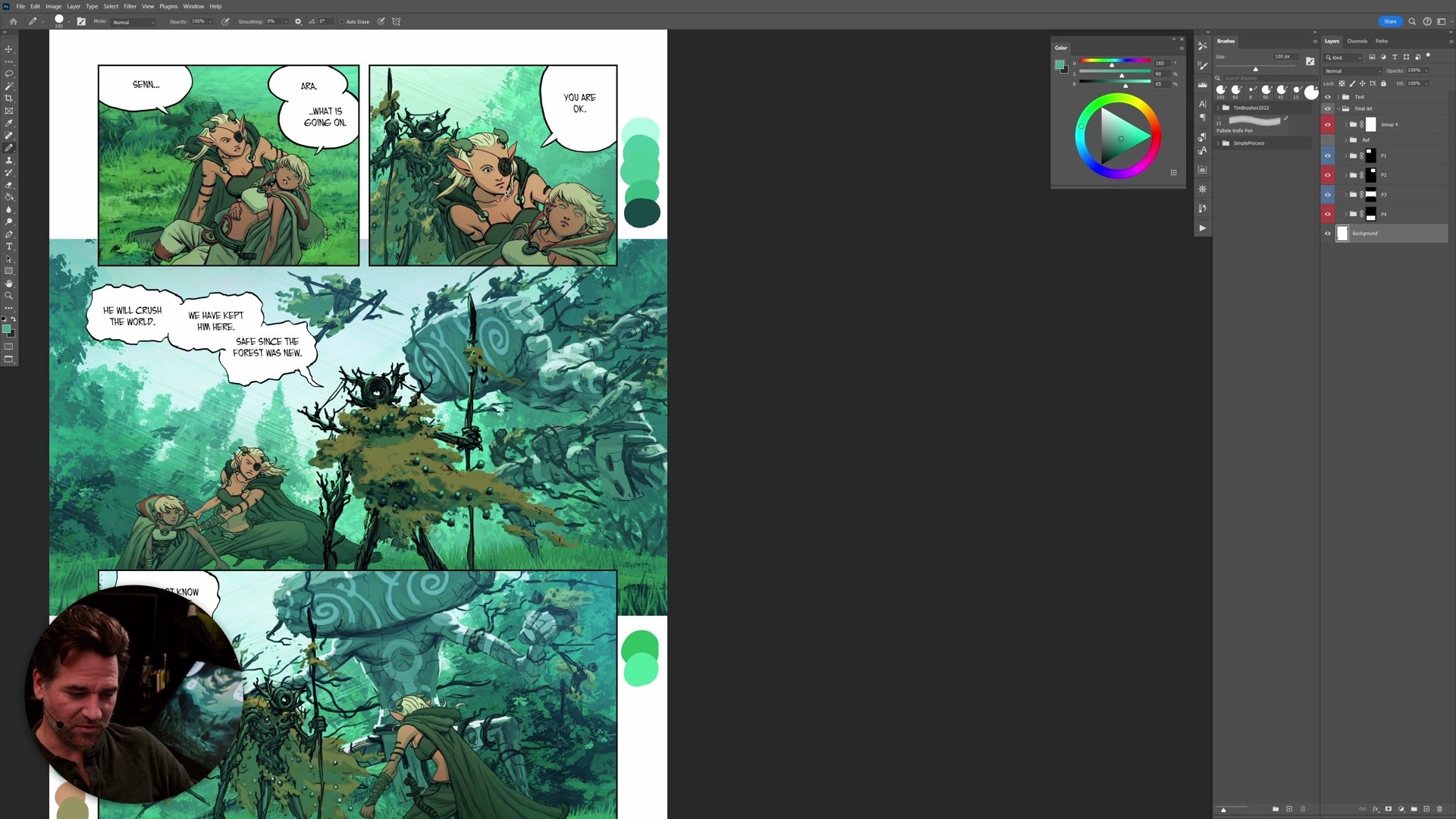Expand the TimBrushes2022 brush folder
1456x819 pixels.
[1219, 108]
